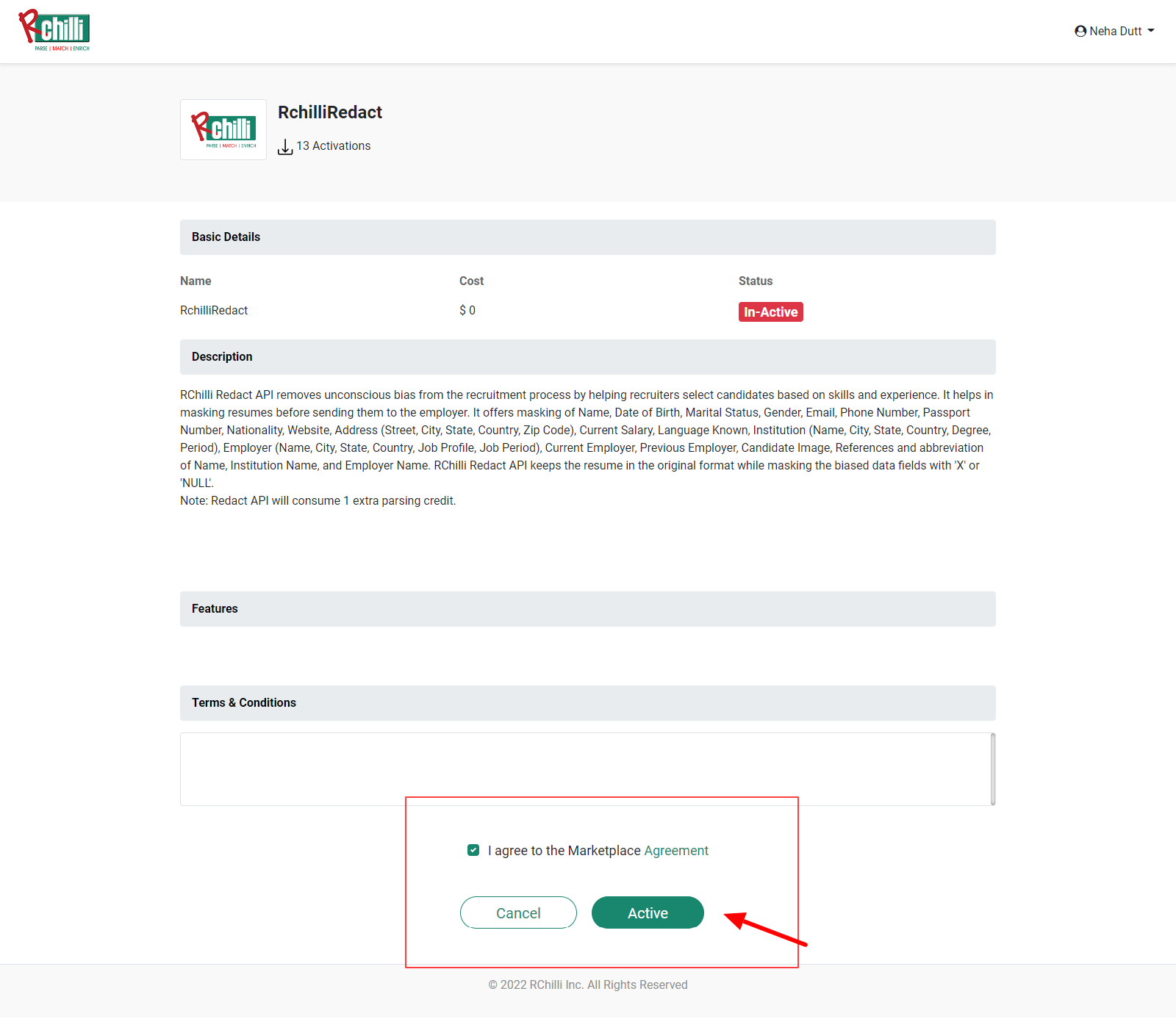Image resolution: width=1176 pixels, height=1019 pixels.
Task: Click the Active button
Action: point(648,912)
